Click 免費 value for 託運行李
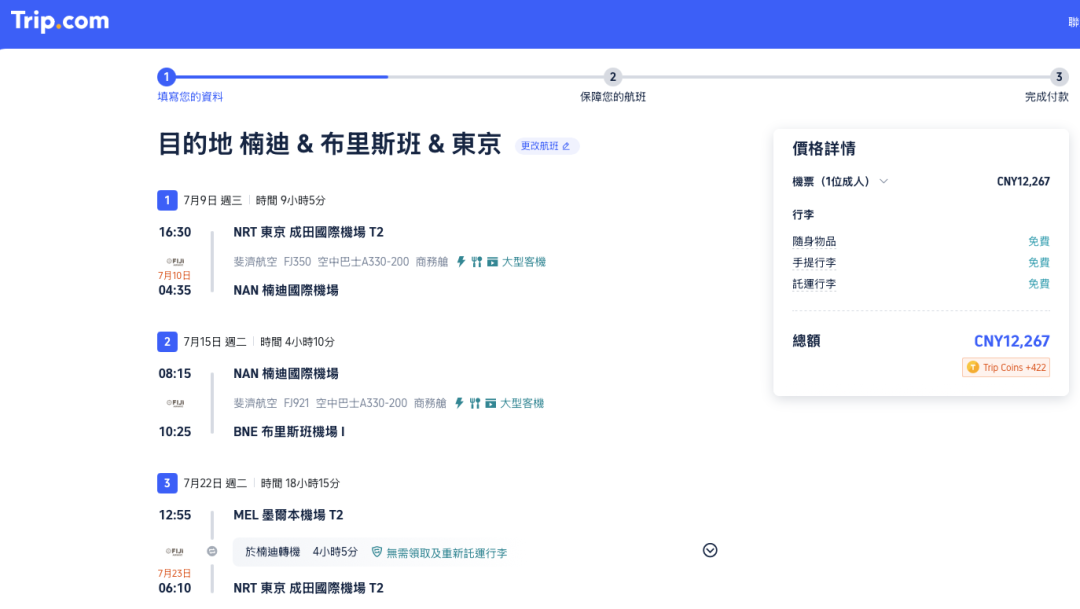1080x609 pixels. [x=1039, y=284]
